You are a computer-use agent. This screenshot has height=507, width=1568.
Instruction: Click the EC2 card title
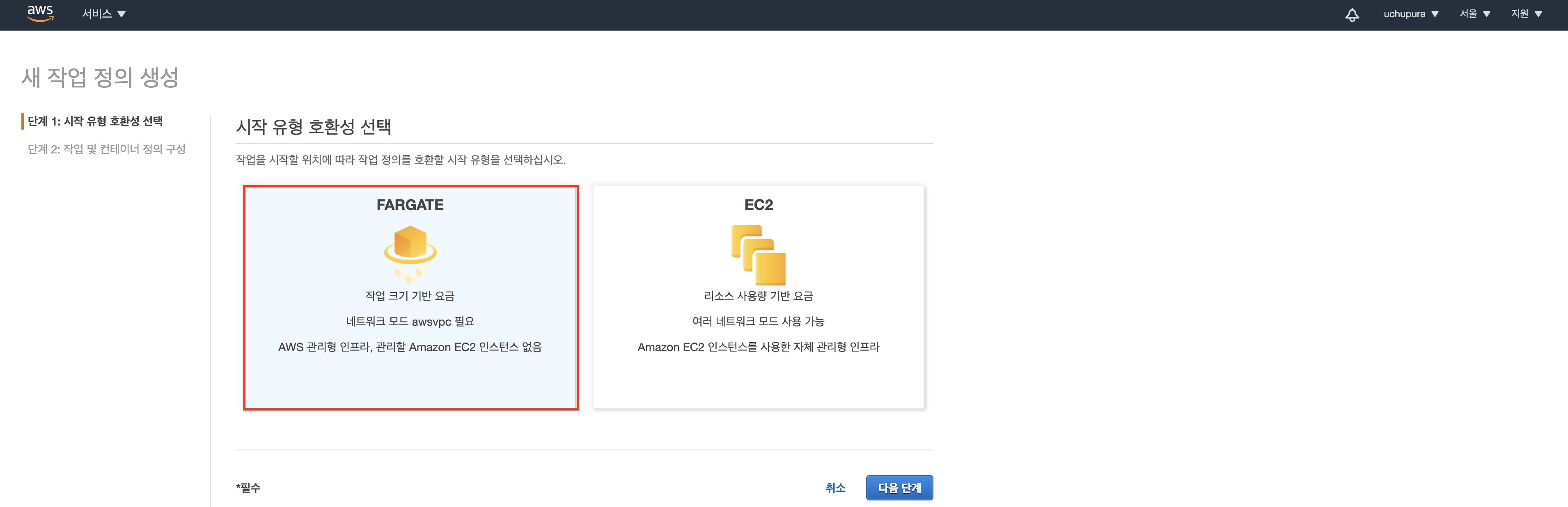pos(759,205)
